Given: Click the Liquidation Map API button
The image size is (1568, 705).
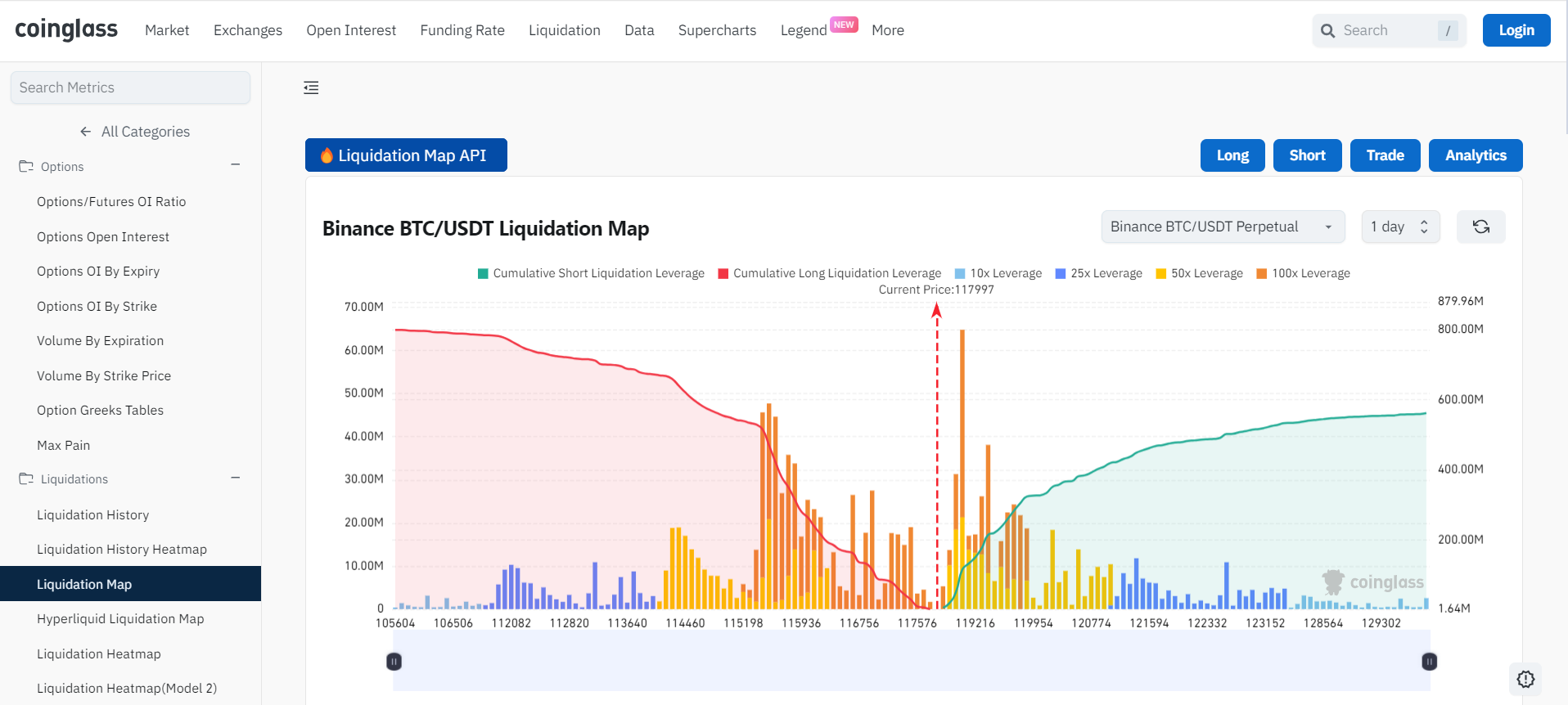Looking at the screenshot, I should pos(406,155).
